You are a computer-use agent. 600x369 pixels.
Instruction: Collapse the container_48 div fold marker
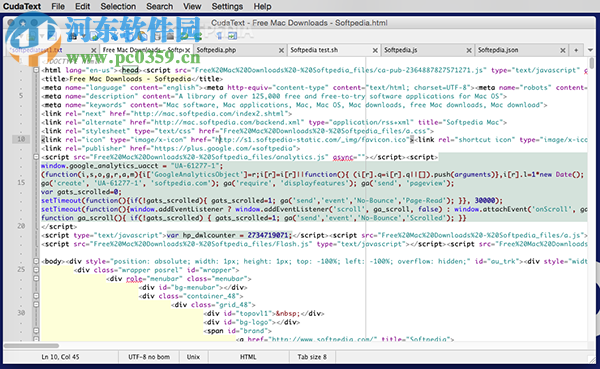36,296
